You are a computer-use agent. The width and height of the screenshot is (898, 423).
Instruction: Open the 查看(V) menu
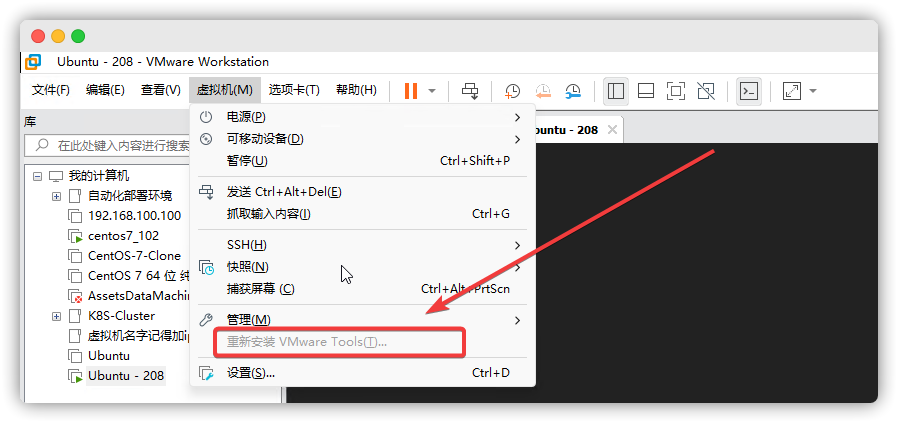(161, 90)
